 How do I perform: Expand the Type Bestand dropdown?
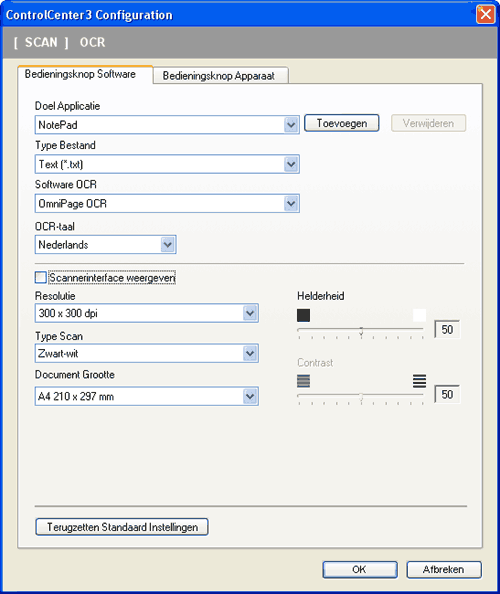pos(167,164)
